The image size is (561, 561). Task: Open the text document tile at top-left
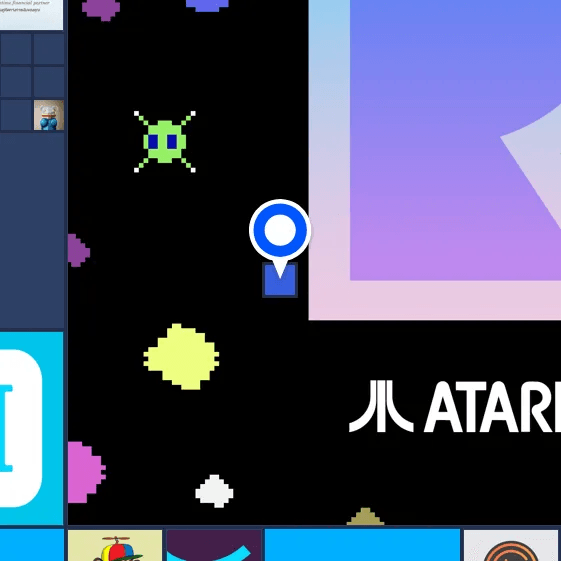31,15
